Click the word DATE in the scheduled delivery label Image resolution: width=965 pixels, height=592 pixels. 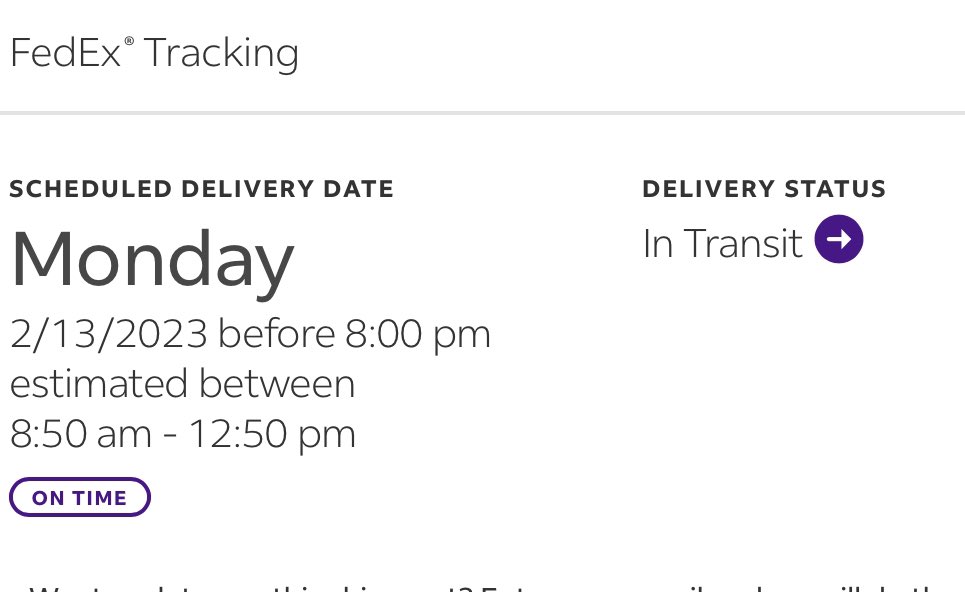click(359, 189)
